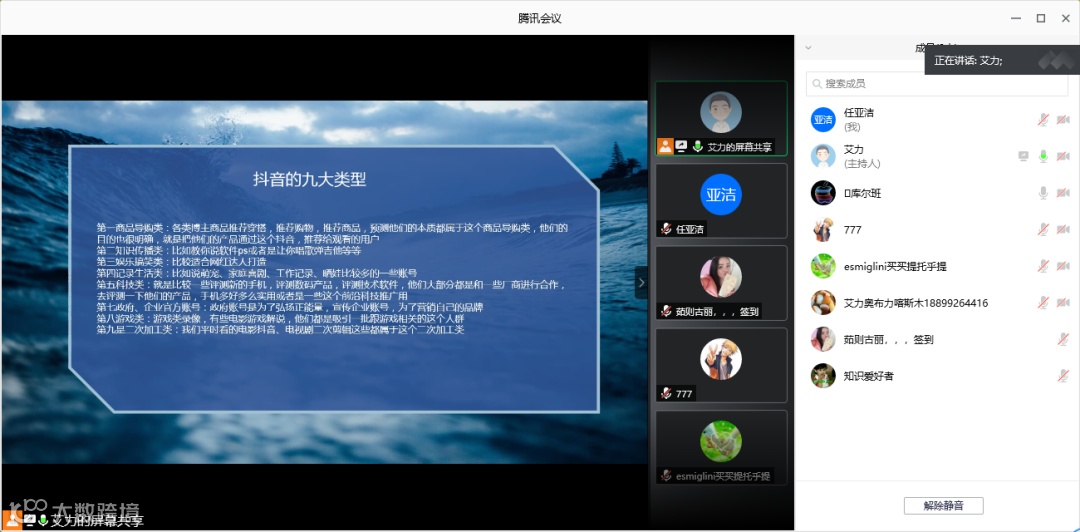The image size is (1080, 532).
Task: Select 艾力's video tile at top of strip
Action: tap(721, 118)
